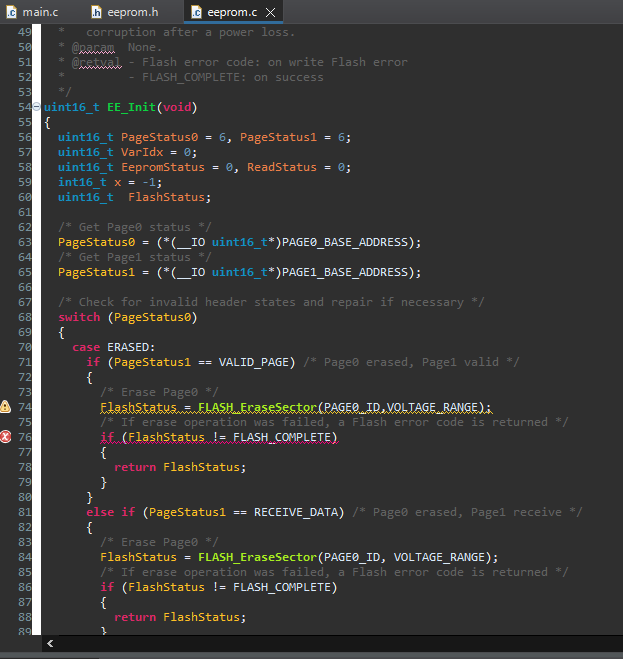Switch to the eeprom.h editor tab
Image resolution: width=623 pixels, height=659 pixels.
tap(125, 12)
